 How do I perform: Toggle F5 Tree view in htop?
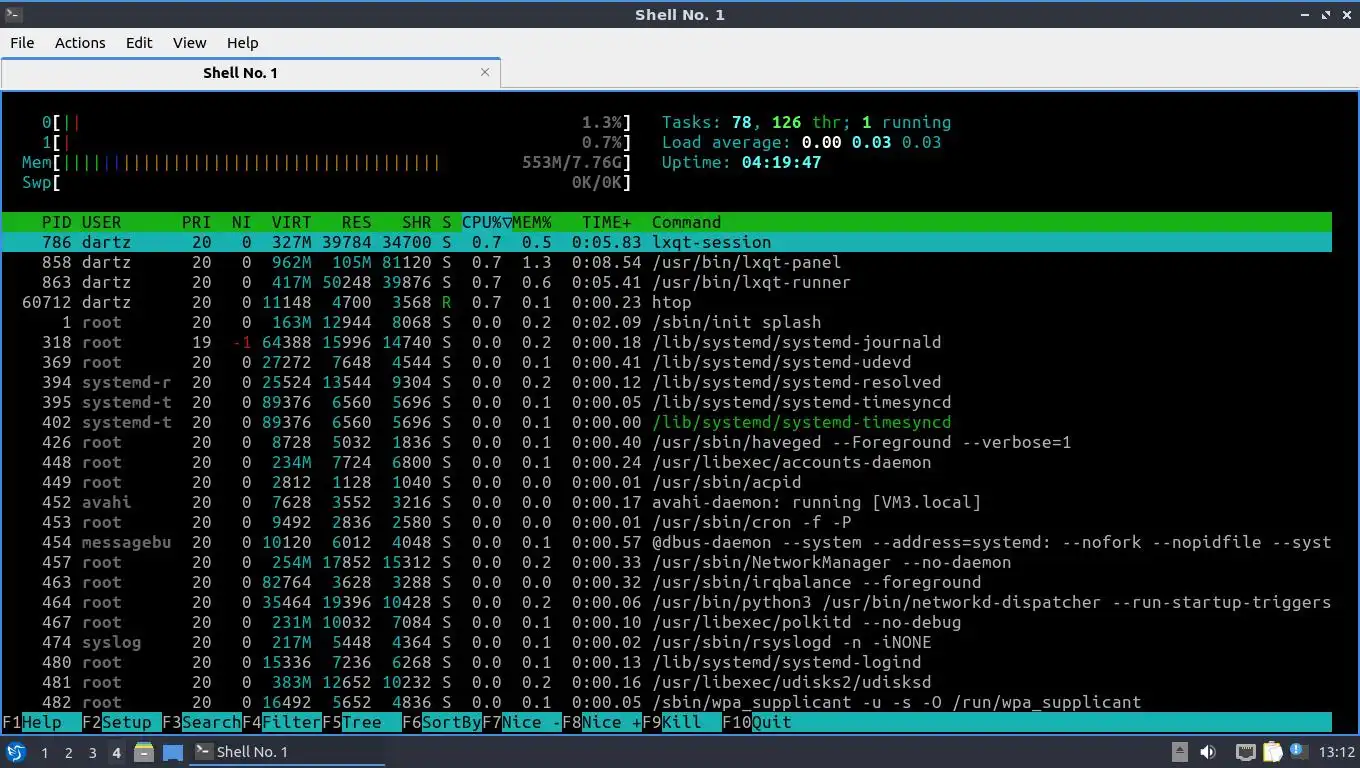click(361, 722)
